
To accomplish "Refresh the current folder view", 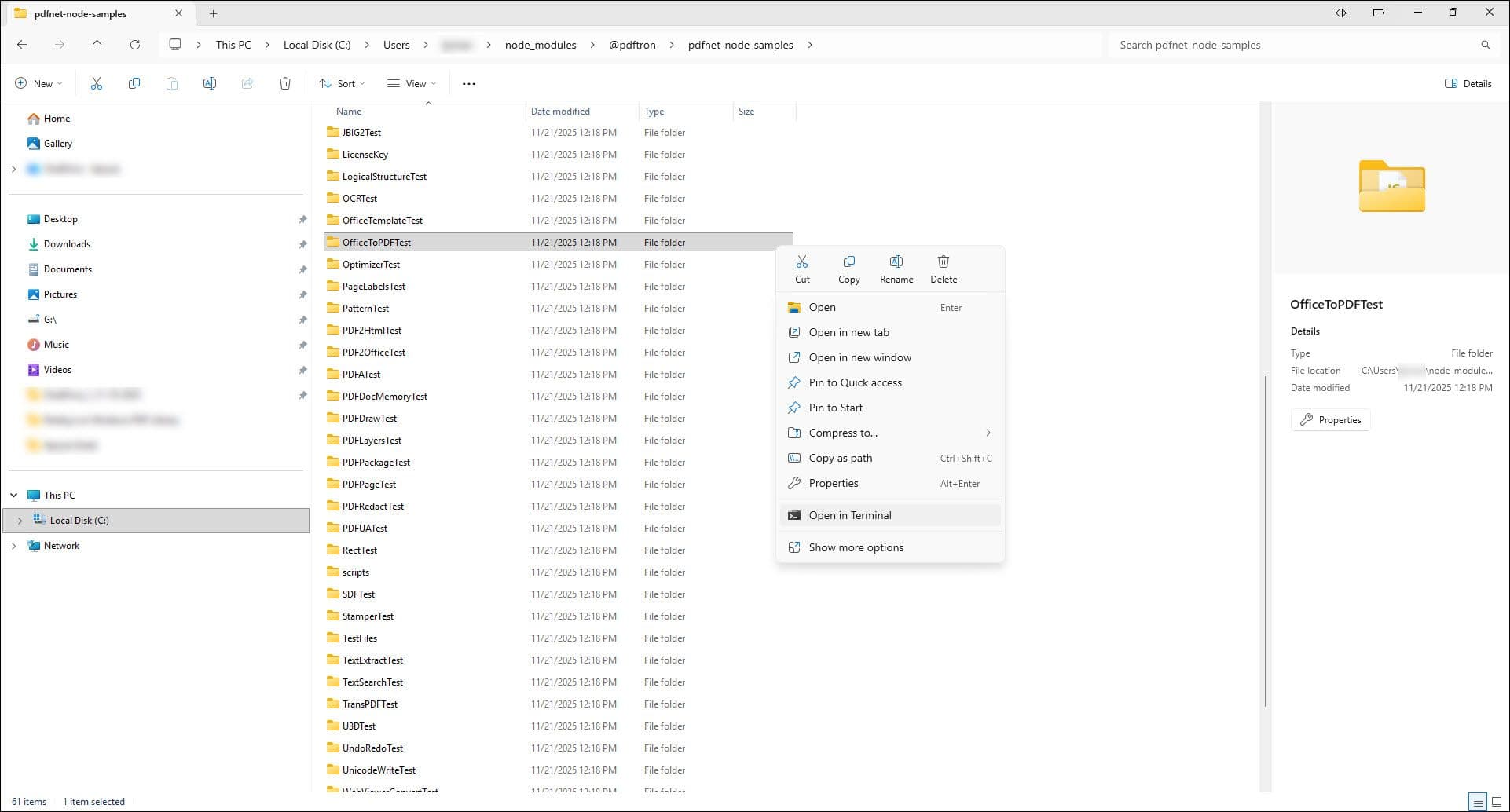I will tap(135, 45).
